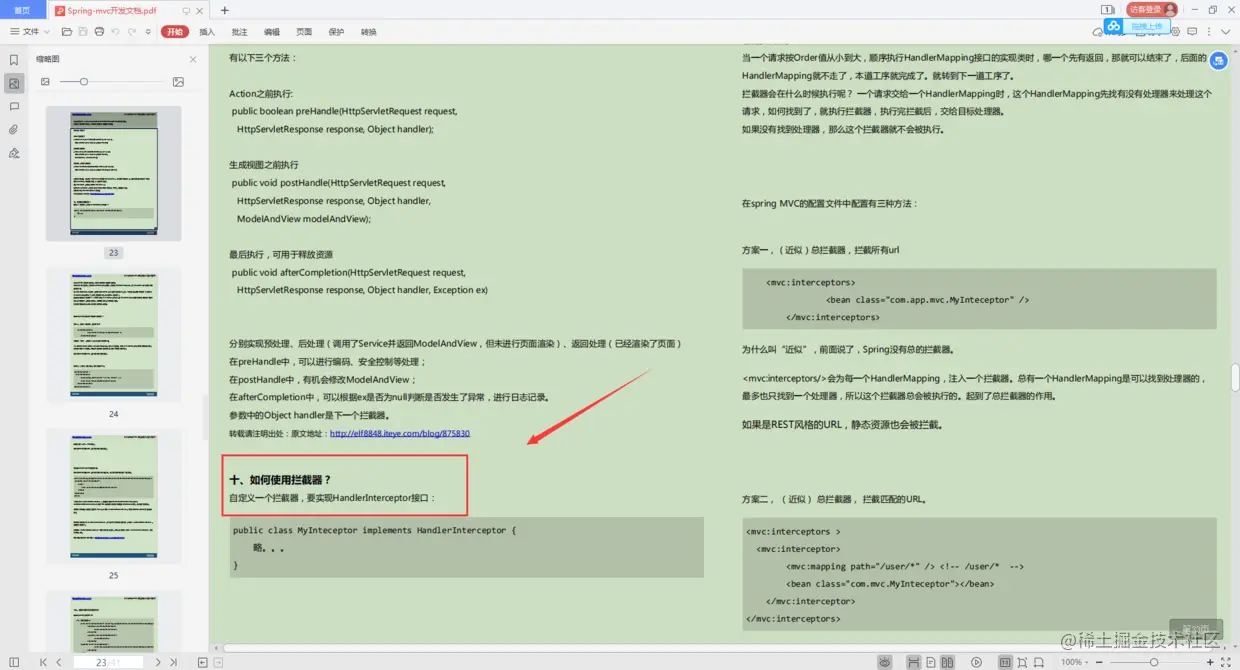
Task: Click the screen cast icon on the PDF tab
Action: point(186,10)
